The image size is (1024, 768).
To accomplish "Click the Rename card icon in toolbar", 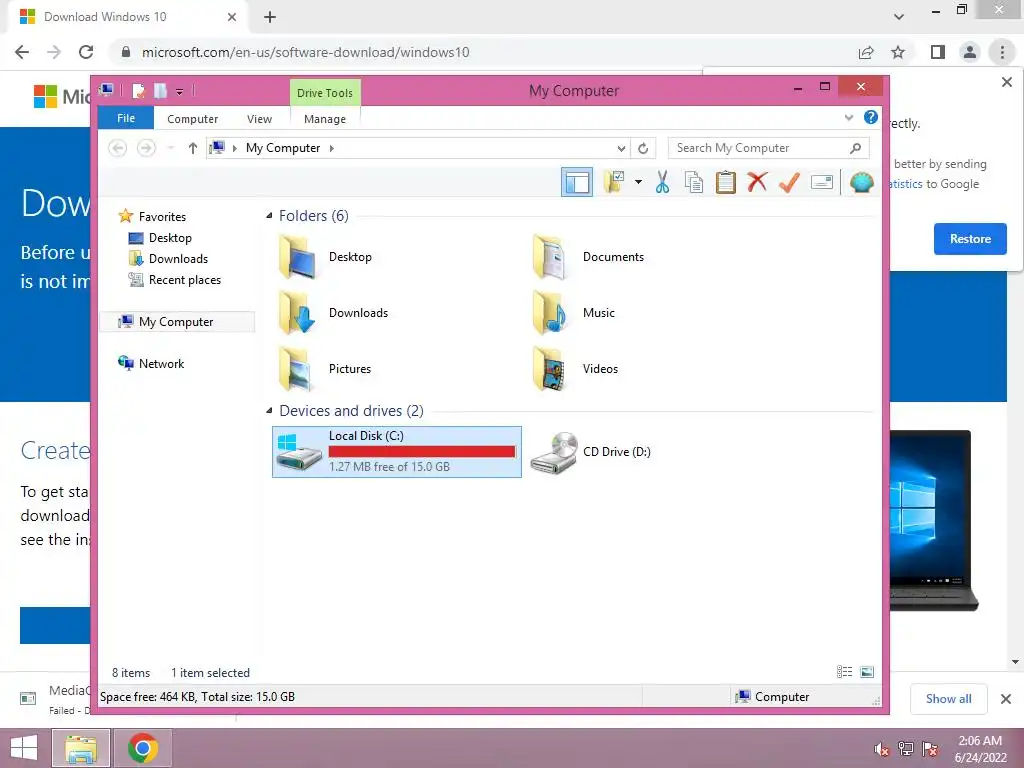I will [822, 182].
